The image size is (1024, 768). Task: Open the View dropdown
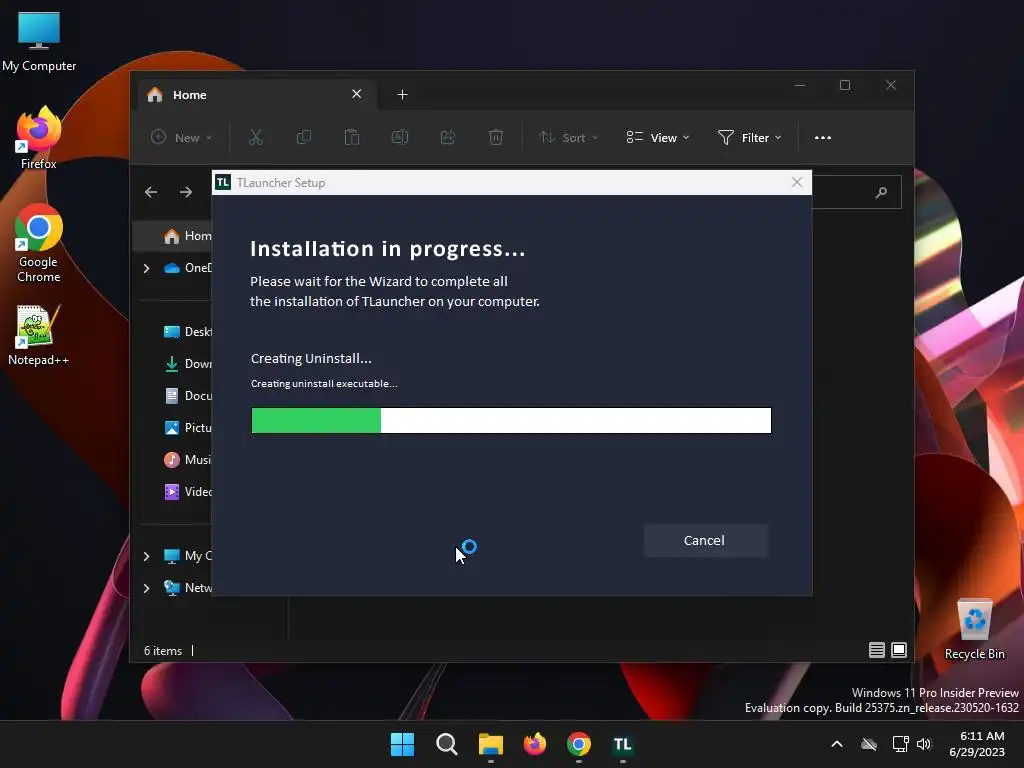(658, 137)
